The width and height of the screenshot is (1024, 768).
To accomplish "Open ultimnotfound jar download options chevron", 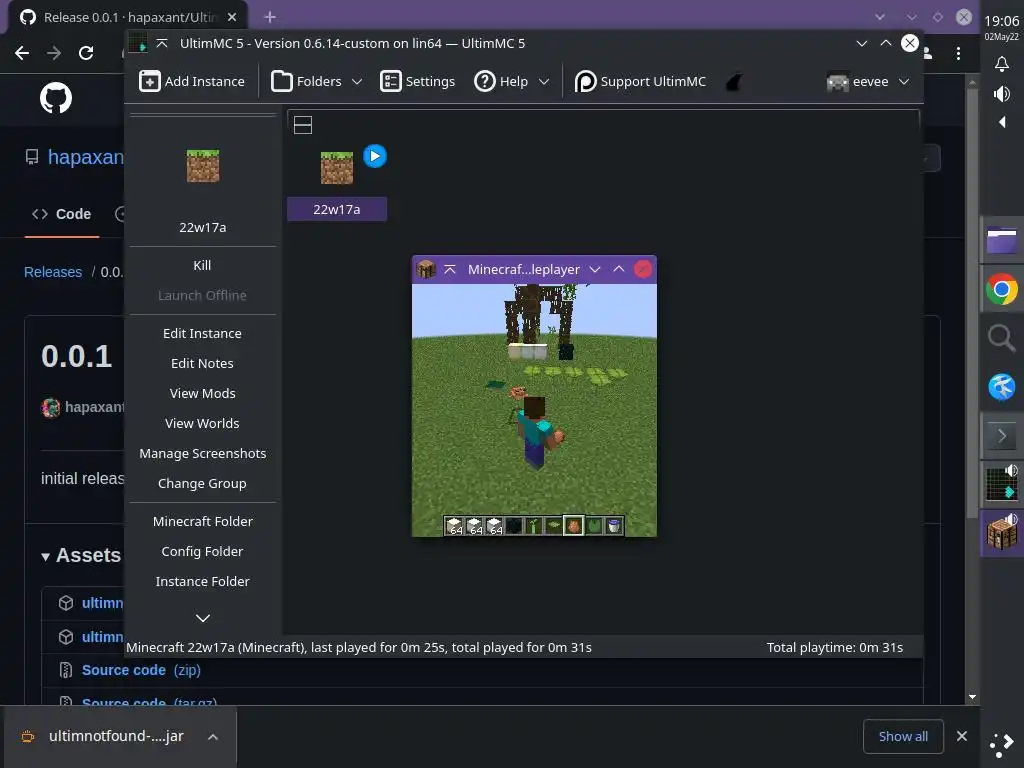I will [212, 737].
